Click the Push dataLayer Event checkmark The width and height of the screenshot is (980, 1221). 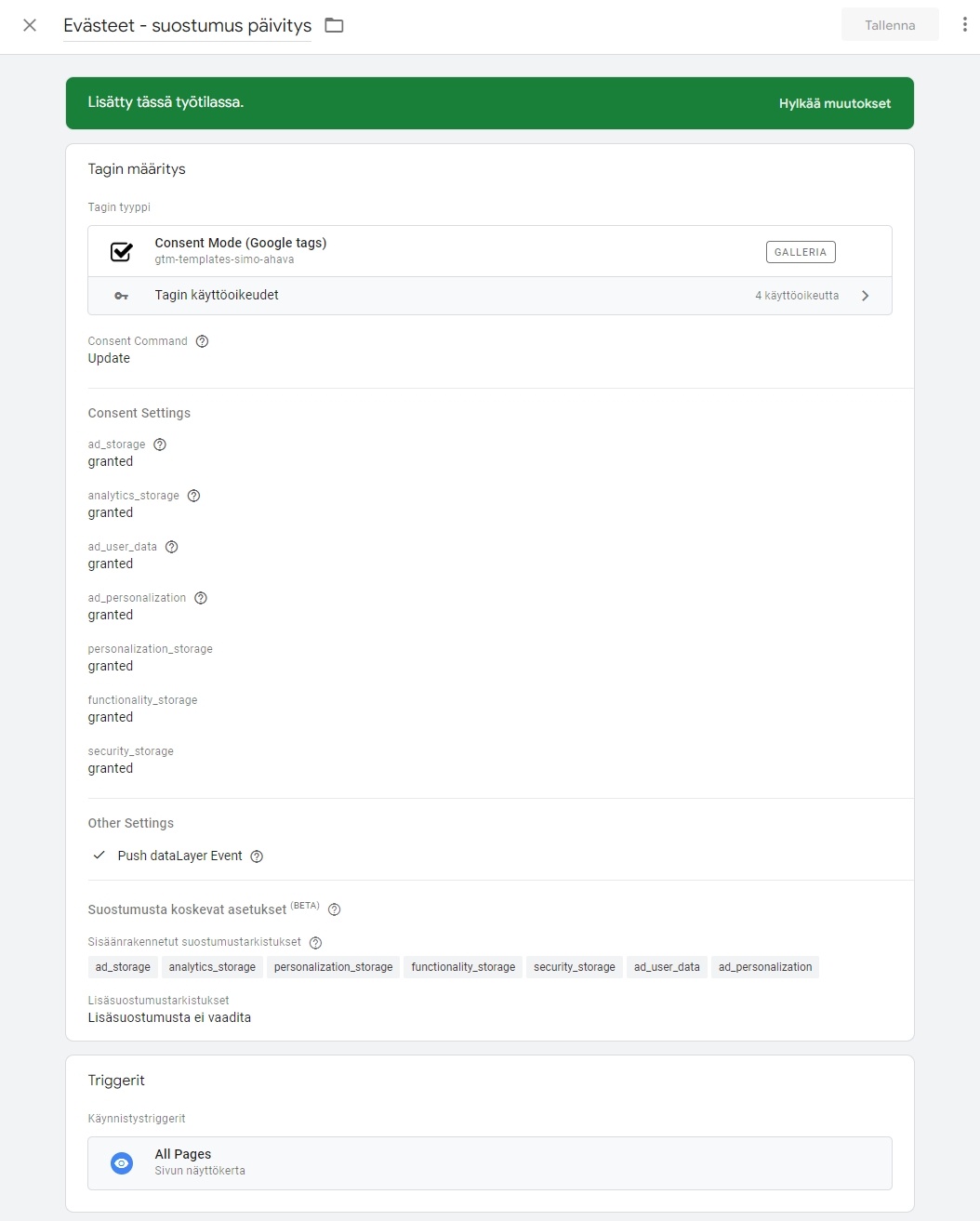click(99, 856)
